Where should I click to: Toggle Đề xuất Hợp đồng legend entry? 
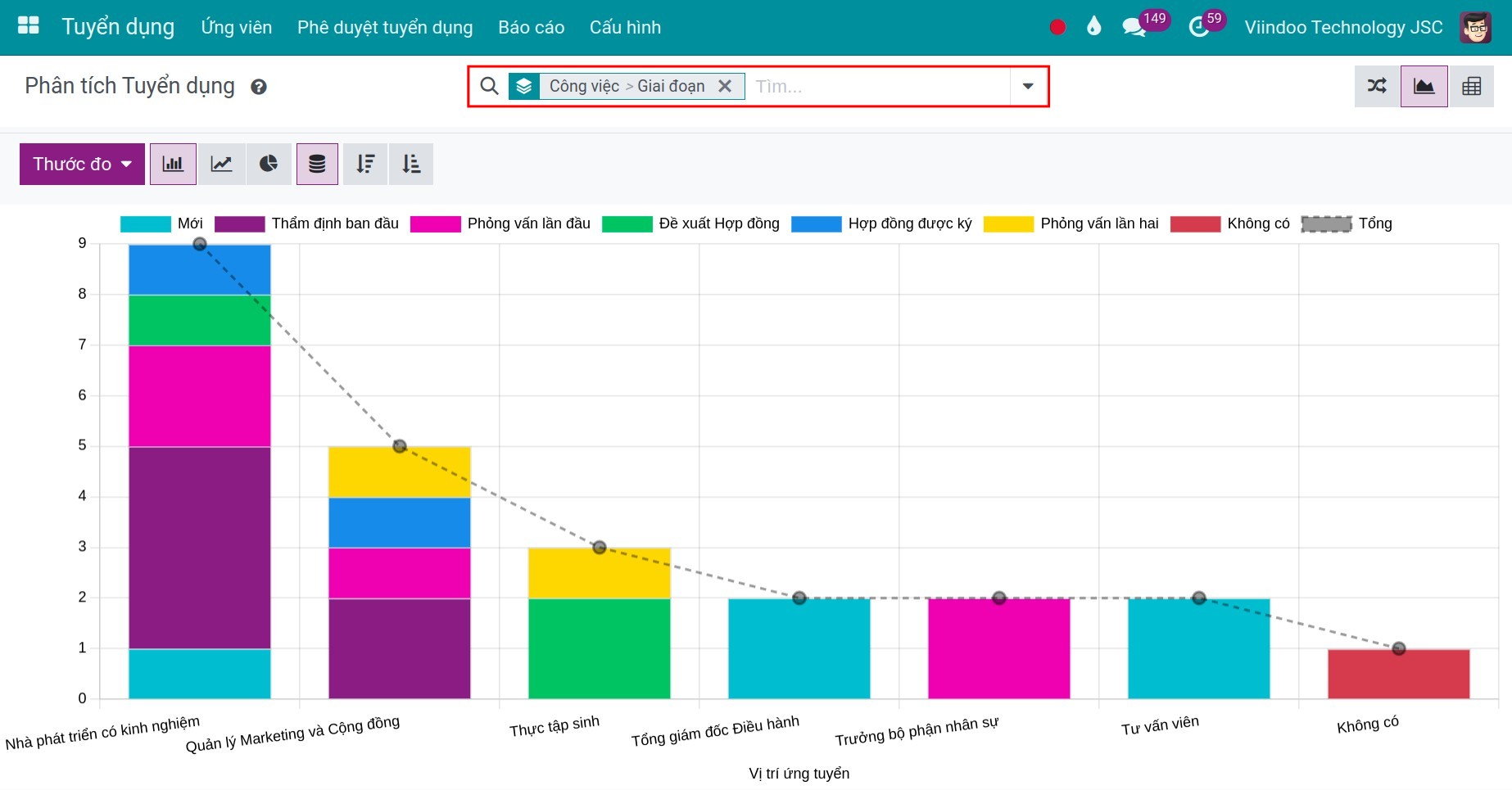tap(690, 223)
